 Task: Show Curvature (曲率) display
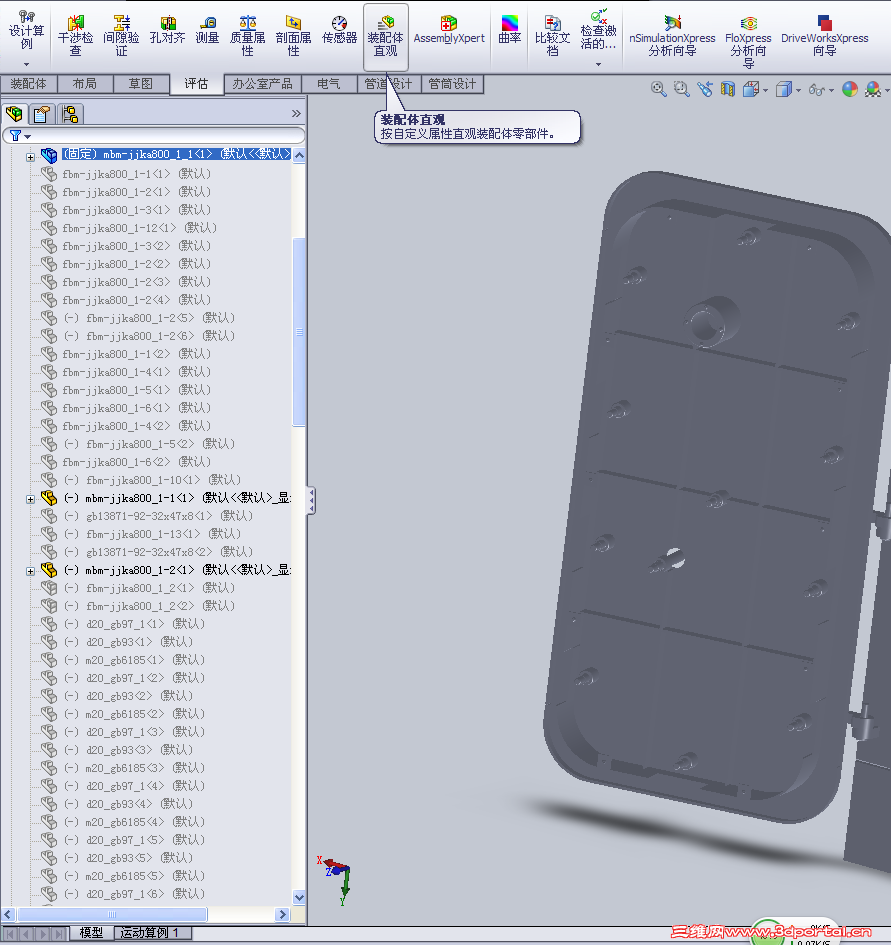(509, 30)
